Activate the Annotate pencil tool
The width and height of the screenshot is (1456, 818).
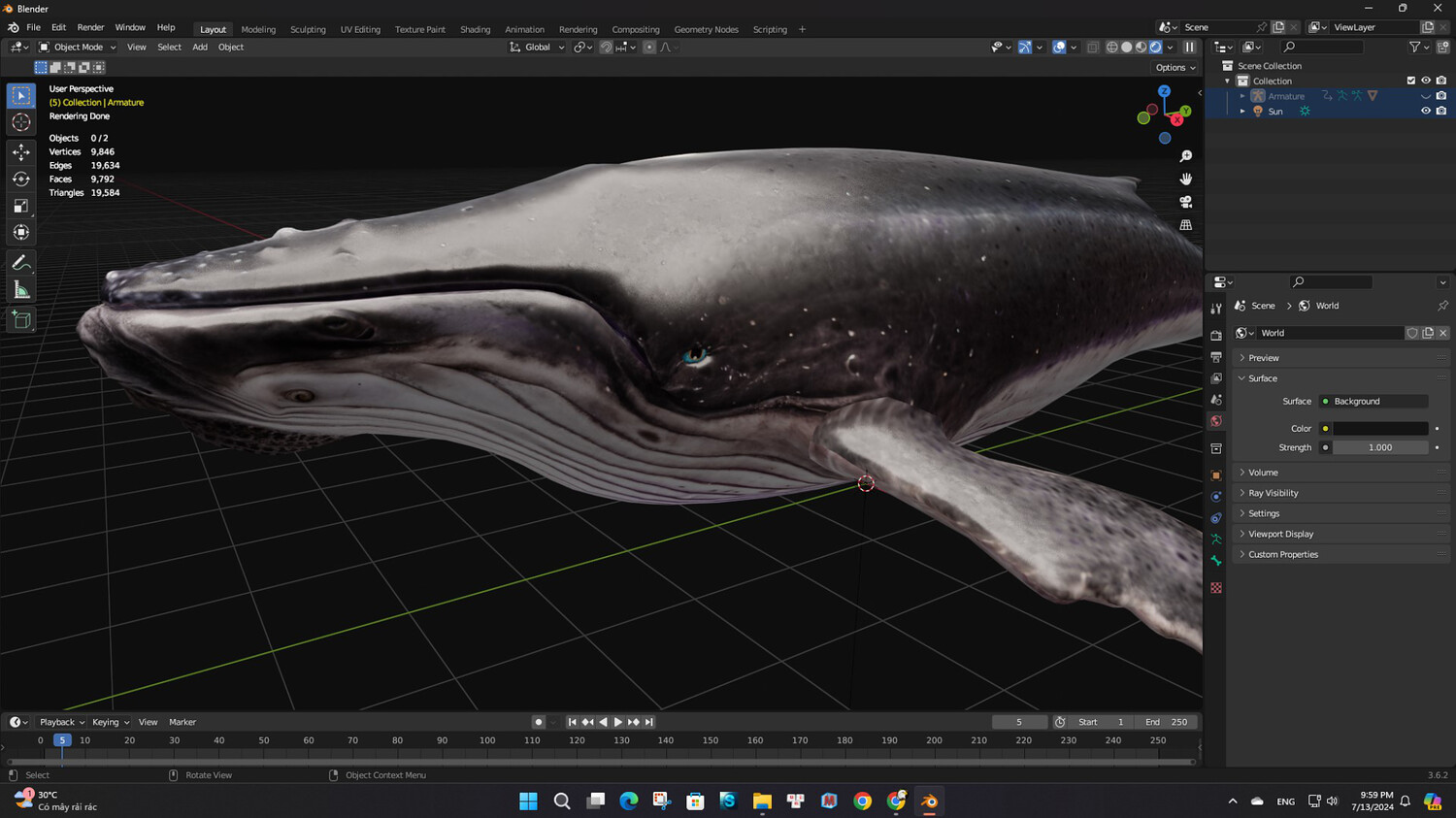click(21, 263)
